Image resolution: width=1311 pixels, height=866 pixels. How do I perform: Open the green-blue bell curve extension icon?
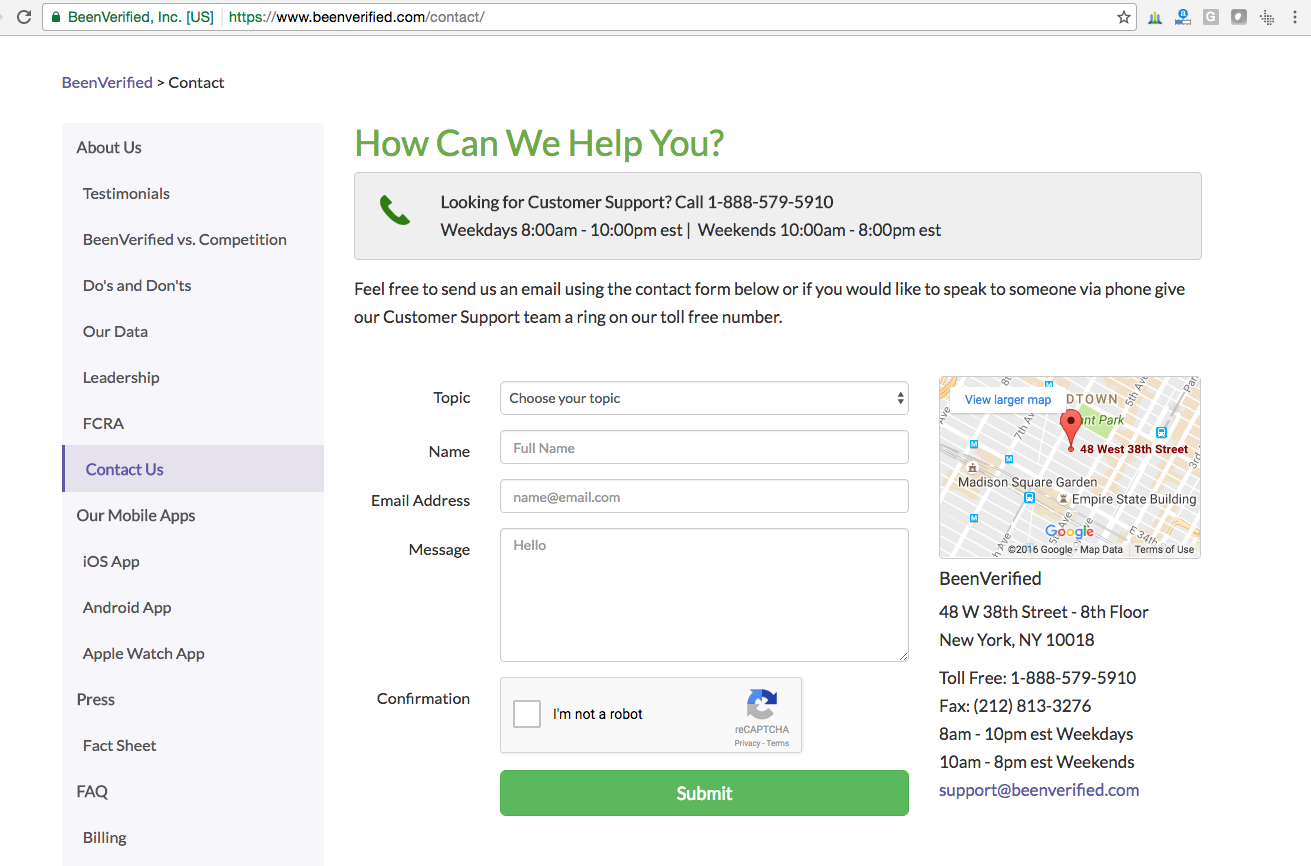pyautogui.click(x=1155, y=17)
